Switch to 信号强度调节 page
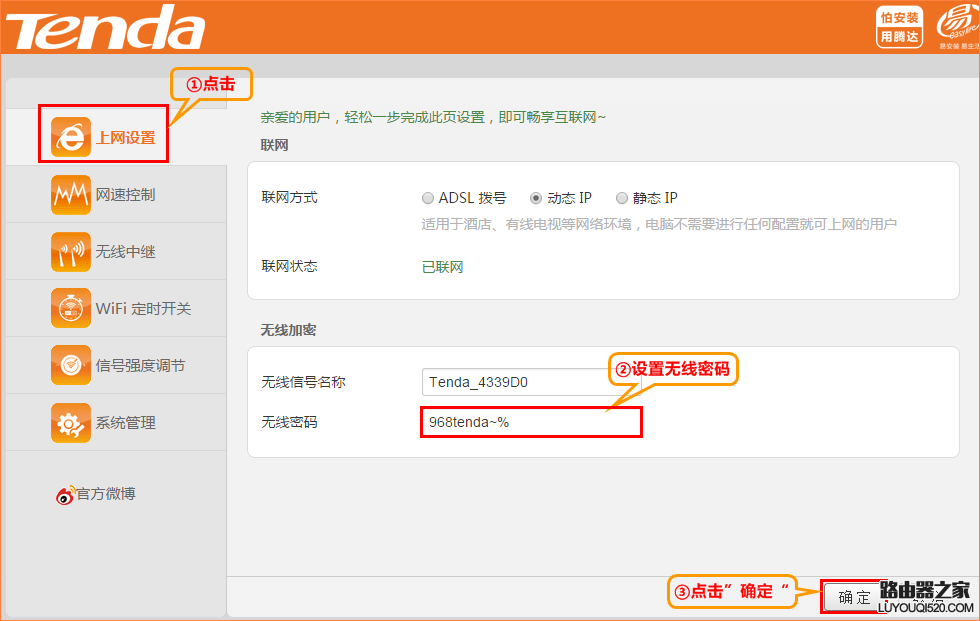This screenshot has width=980, height=621. point(117,365)
